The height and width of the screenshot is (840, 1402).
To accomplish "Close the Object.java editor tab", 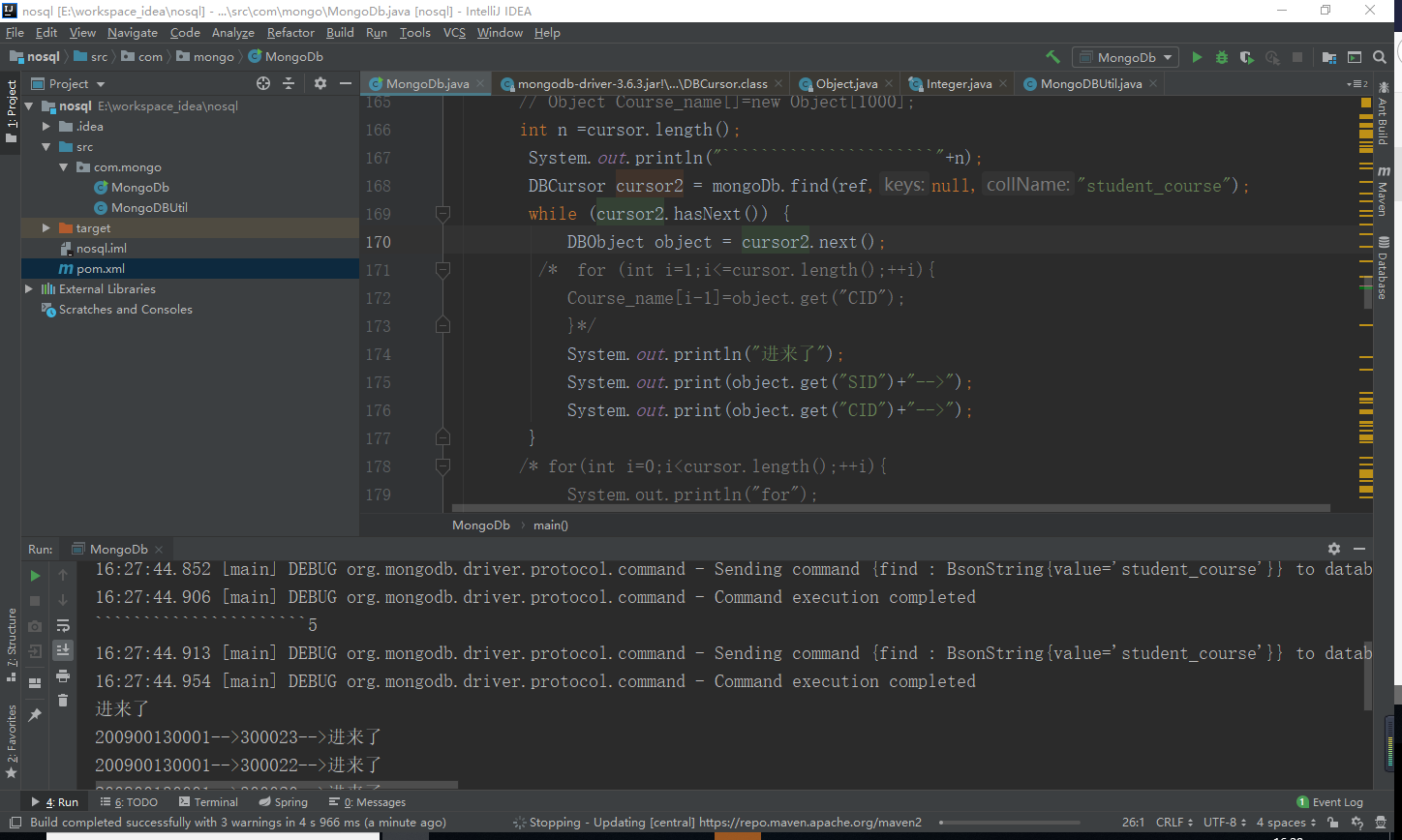I will [889, 84].
